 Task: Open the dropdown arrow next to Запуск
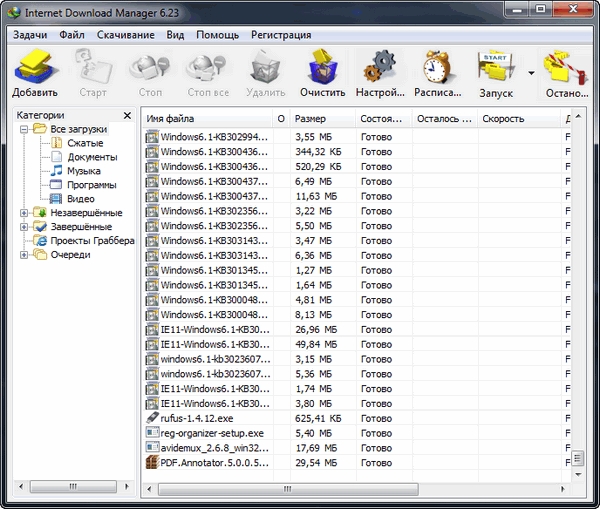tap(532, 73)
